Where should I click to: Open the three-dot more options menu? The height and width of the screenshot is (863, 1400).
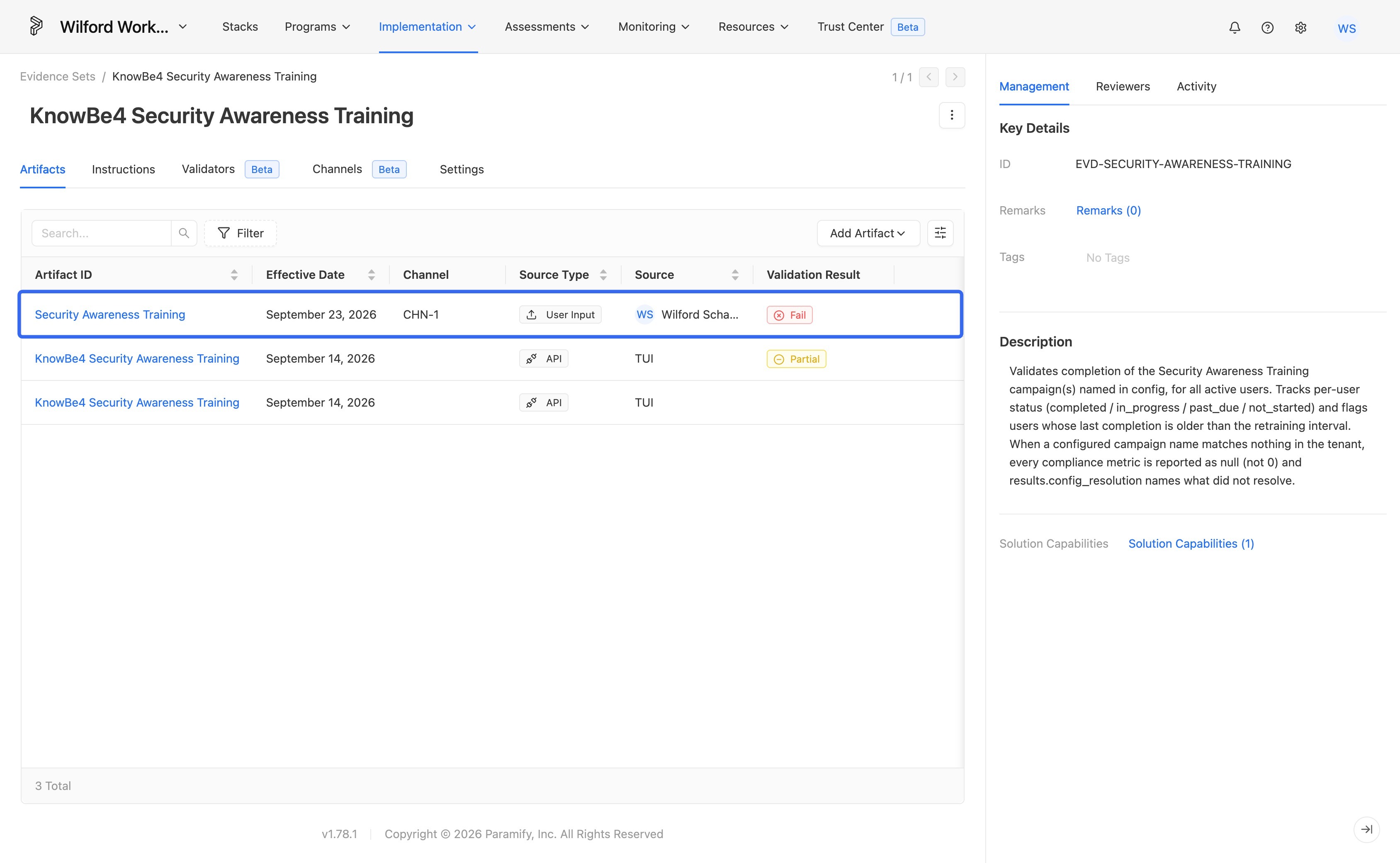[952, 115]
